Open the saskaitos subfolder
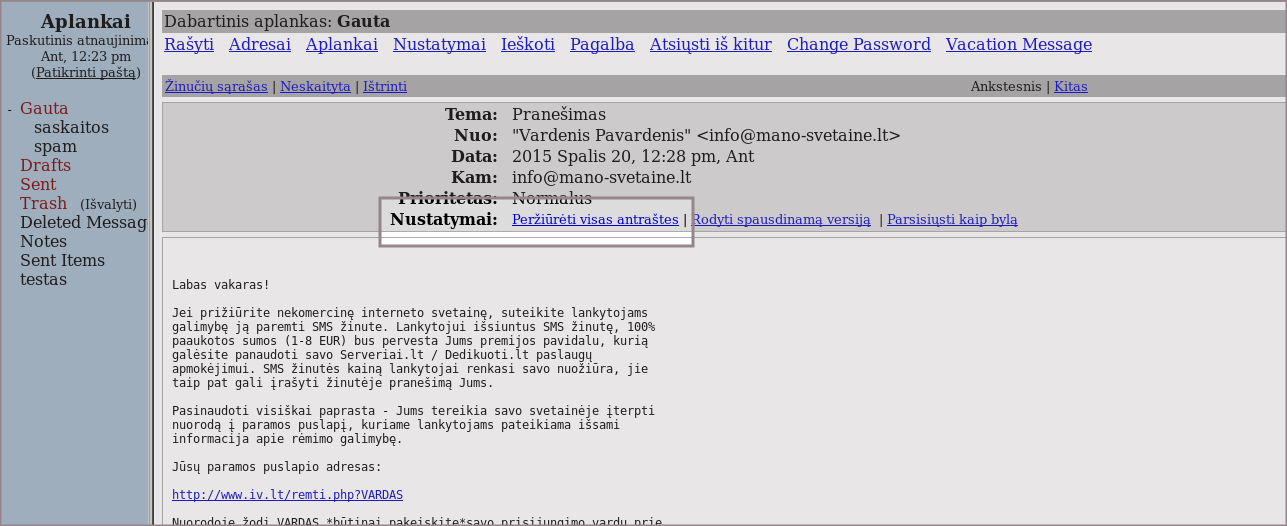This screenshot has height=526, width=1287. (71, 128)
